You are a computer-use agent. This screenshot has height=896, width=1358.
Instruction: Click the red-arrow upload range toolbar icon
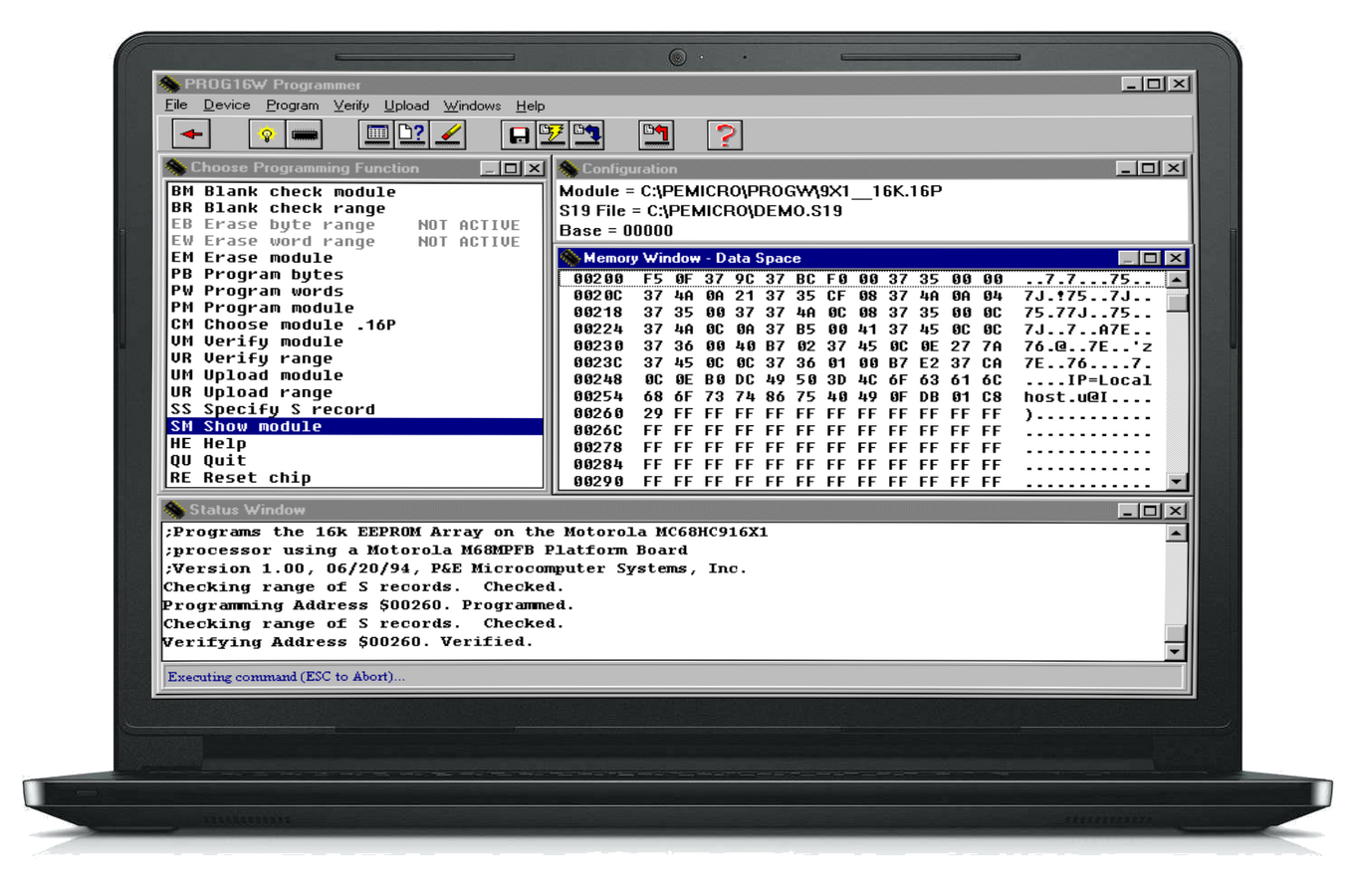click(655, 133)
